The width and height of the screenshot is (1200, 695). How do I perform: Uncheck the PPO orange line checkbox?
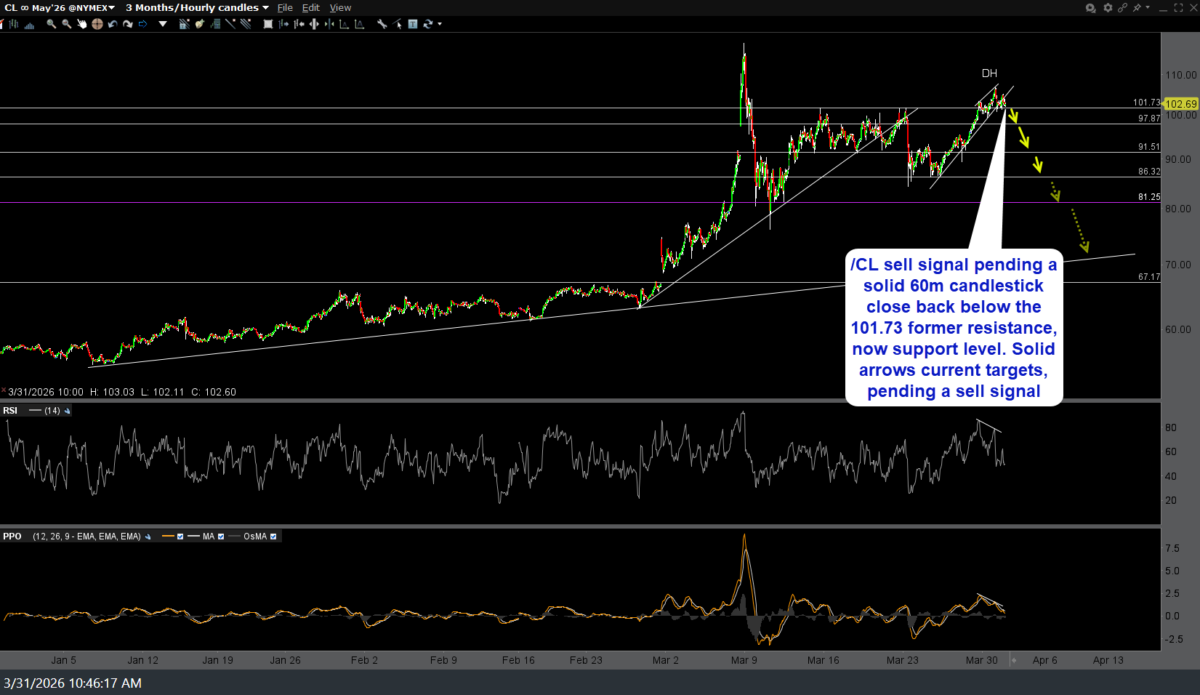[x=180, y=537]
